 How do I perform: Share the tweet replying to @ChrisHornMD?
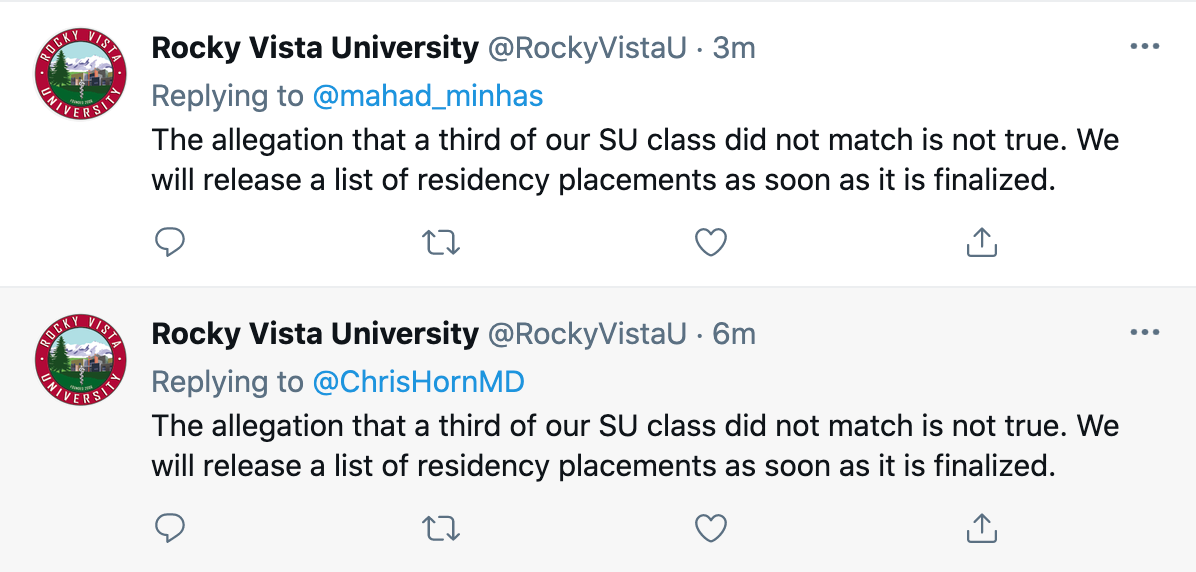[x=982, y=527]
